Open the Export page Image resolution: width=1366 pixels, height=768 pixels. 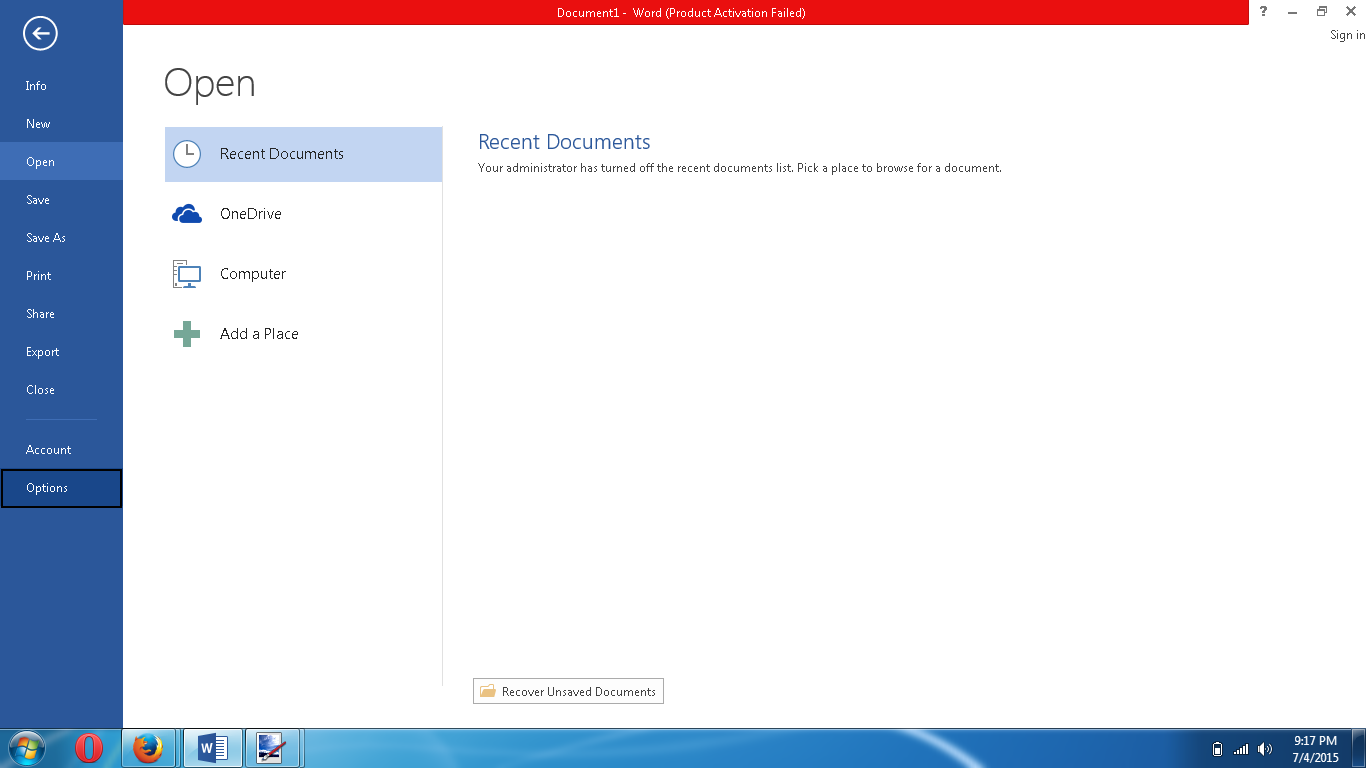61,352
